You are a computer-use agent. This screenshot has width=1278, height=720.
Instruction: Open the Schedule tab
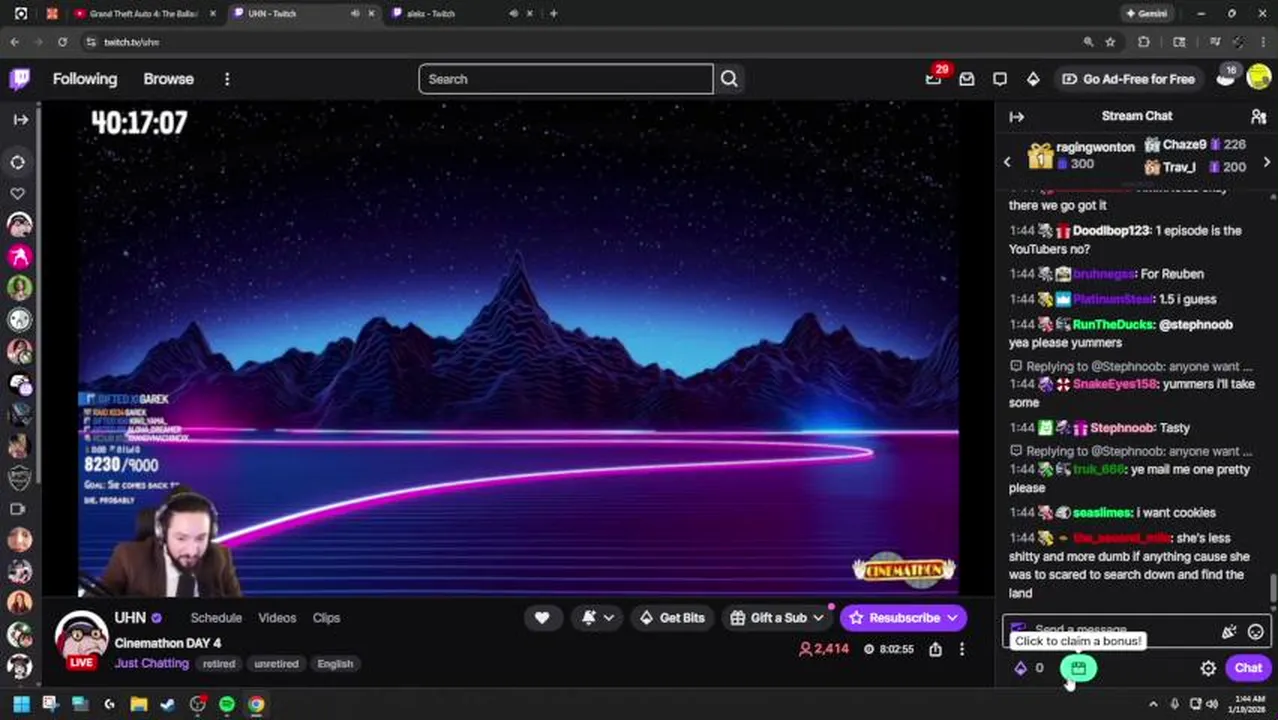point(216,618)
